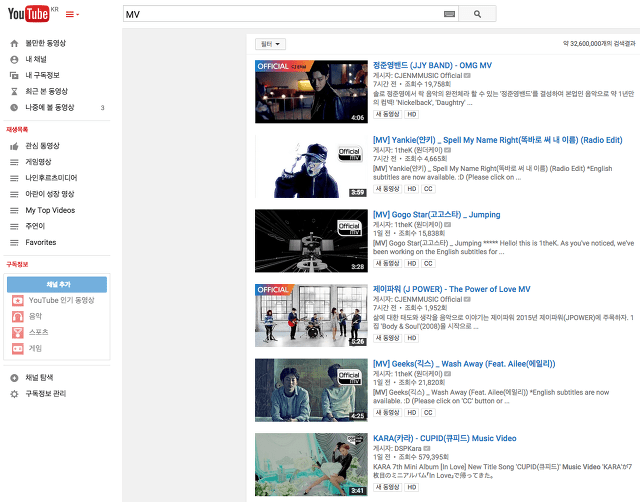
Task: Open 구독정보 관리 gear icon
Action: [14, 394]
